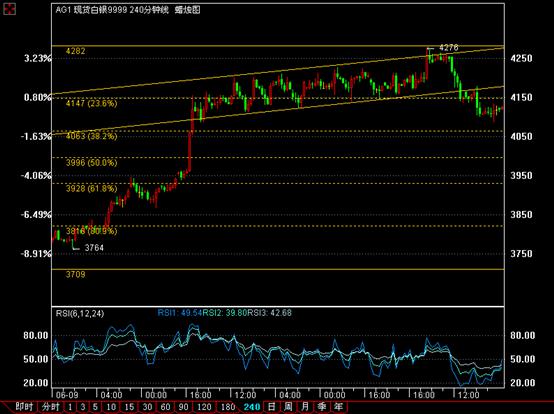Click the left RSI 20.00 scale label

pyautogui.click(x=36, y=383)
